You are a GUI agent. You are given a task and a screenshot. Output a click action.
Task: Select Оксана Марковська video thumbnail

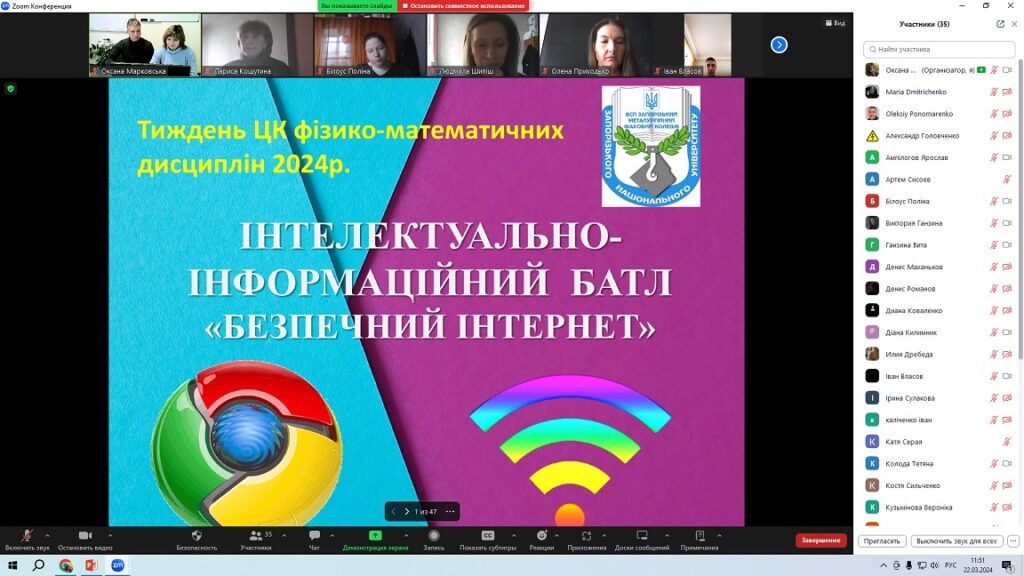click(x=145, y=45)
